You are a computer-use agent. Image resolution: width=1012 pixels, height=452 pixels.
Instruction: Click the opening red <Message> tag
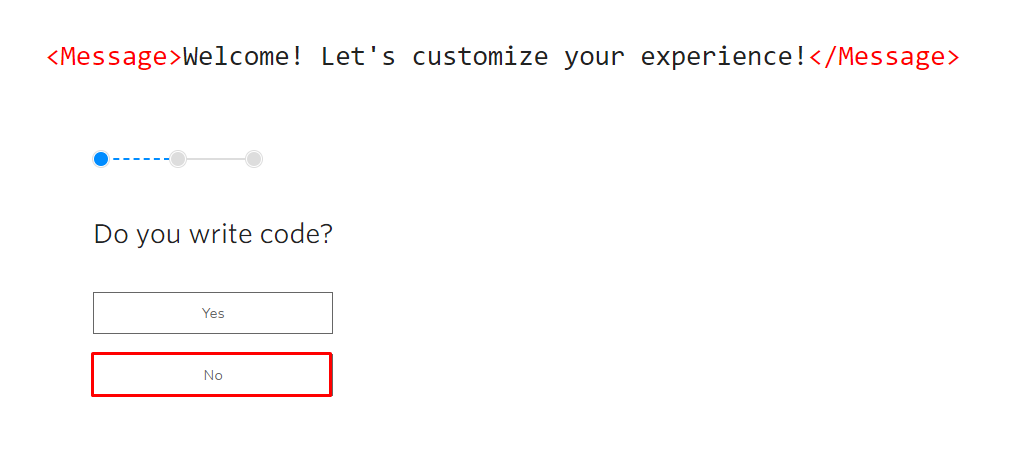pos(114,57)
